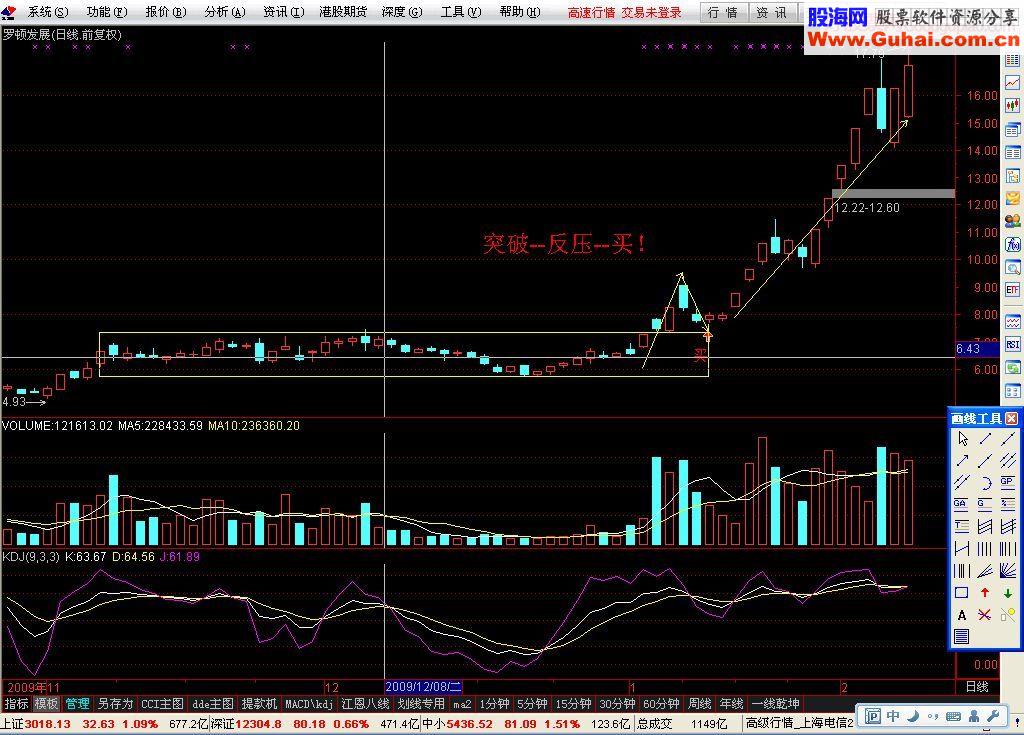Viewport: 1024px width, 735px height.
Task: Select the dde主图 template tab
Action: tap(212, 704)
